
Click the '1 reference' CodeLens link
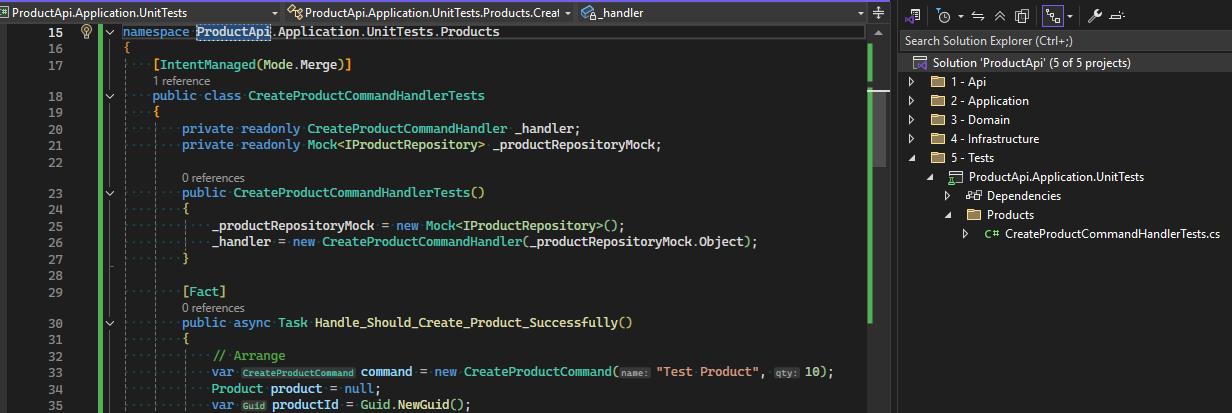tap(181, 80)
